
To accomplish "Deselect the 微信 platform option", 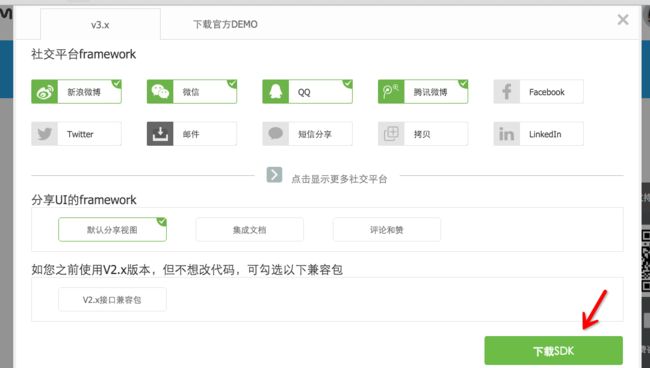I will coord(192,92).
